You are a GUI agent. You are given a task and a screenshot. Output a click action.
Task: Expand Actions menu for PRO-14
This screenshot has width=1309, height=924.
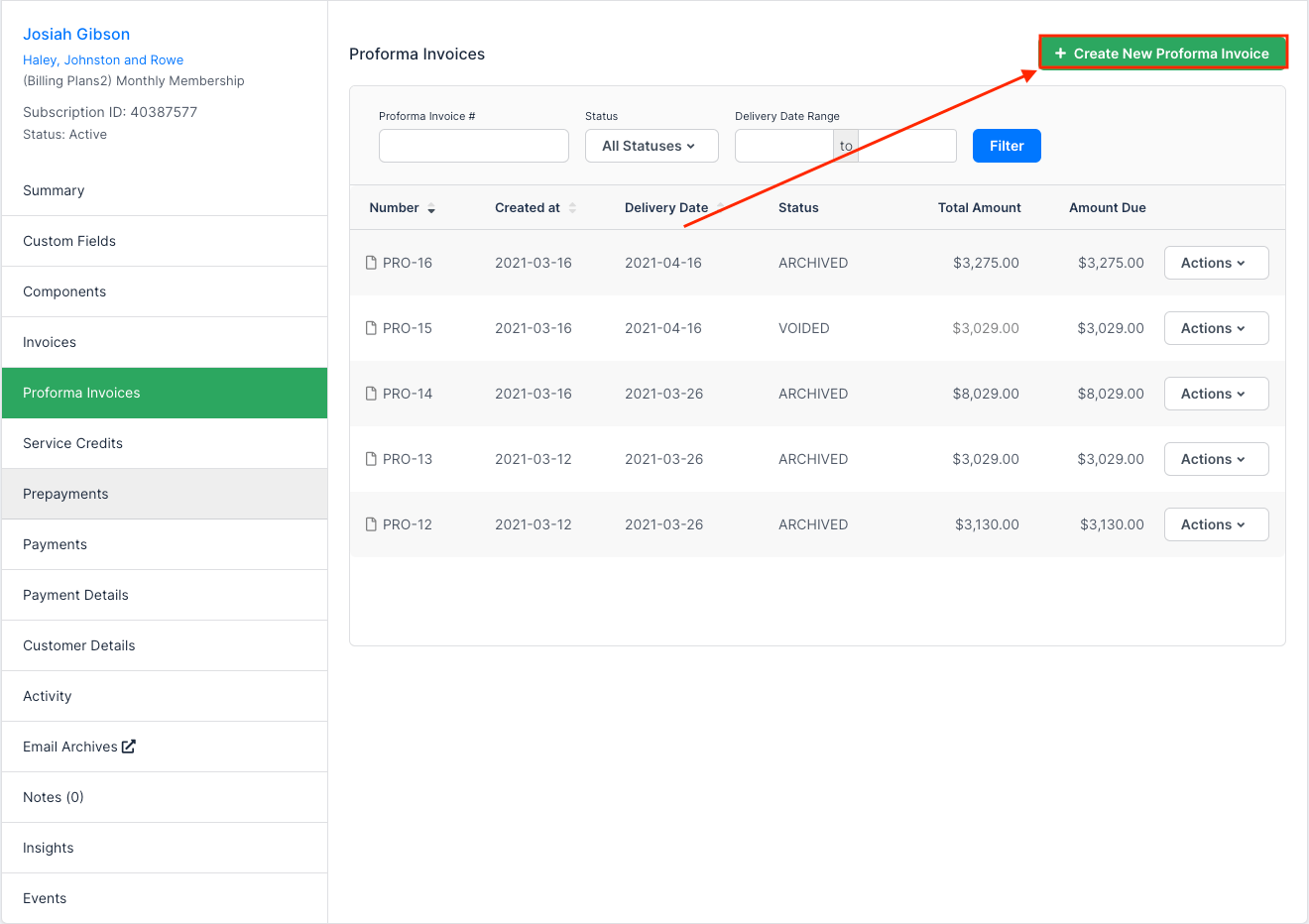(1216, 394)
